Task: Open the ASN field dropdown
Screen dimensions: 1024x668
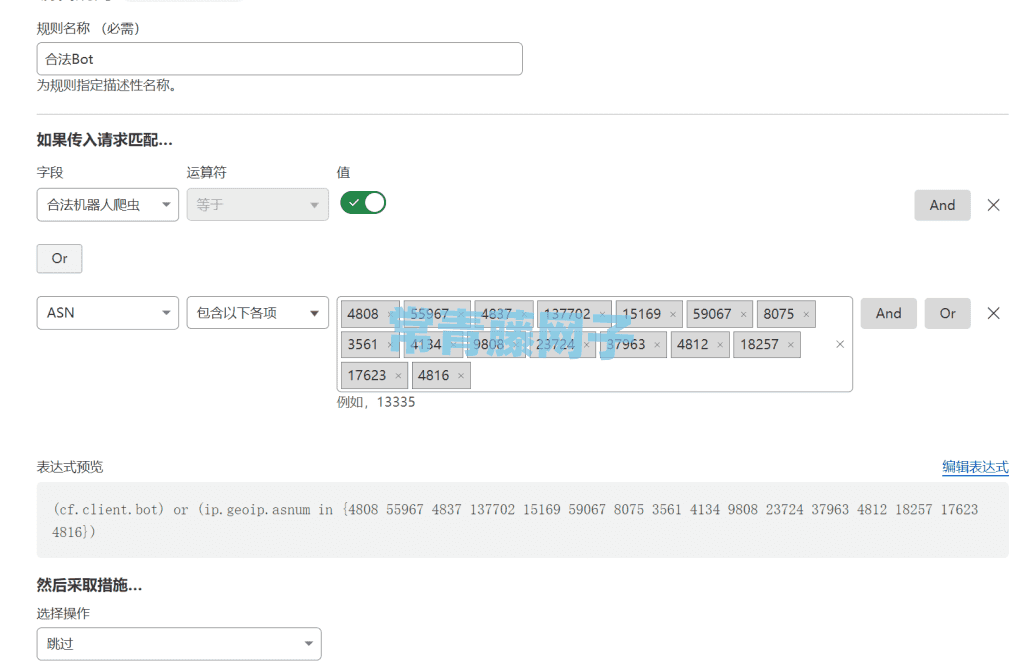Action: click(108, 313)
